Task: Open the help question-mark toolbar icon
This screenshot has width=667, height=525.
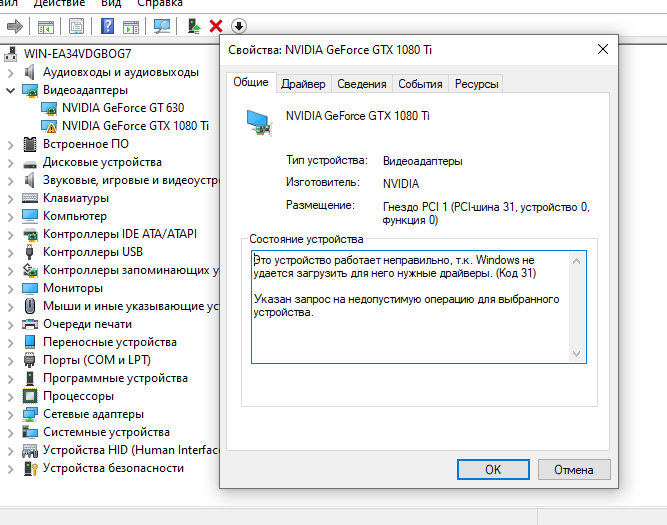Action: click(107, 26)
